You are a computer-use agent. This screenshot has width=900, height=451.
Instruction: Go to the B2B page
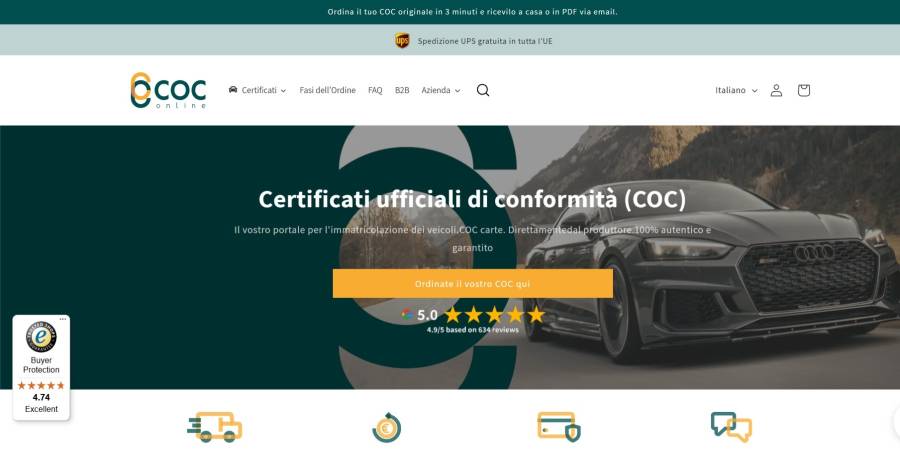pyautogui.click(x=402, y=90)
